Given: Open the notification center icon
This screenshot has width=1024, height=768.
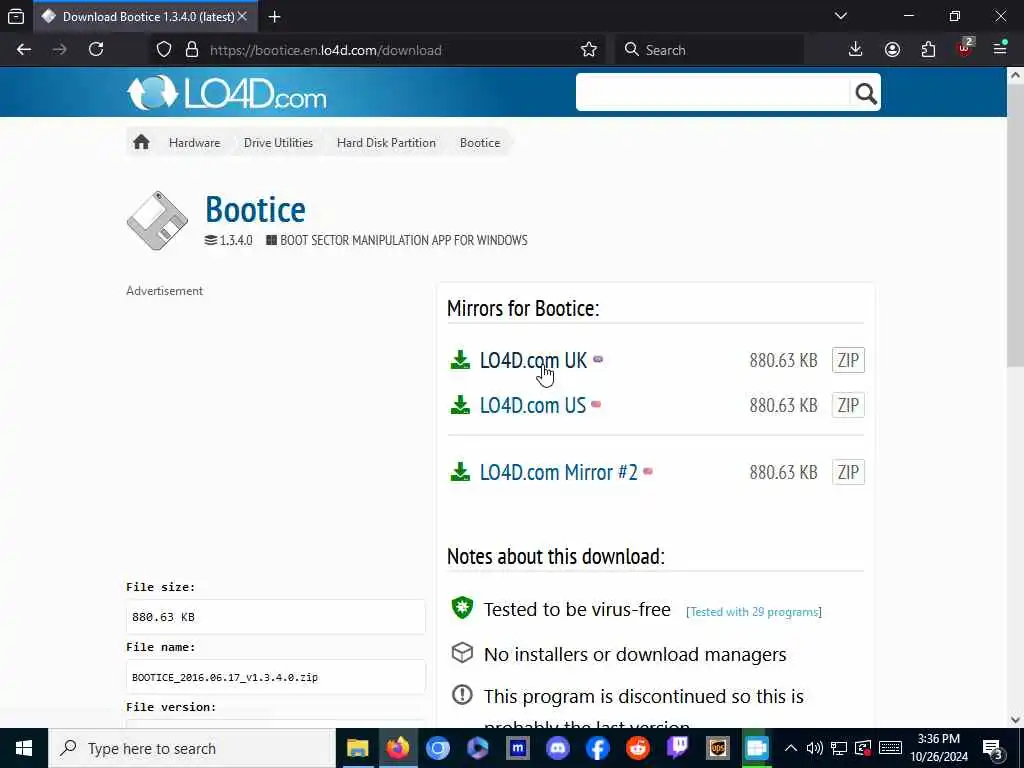Looking at the screenshot, I should point(993,749).
